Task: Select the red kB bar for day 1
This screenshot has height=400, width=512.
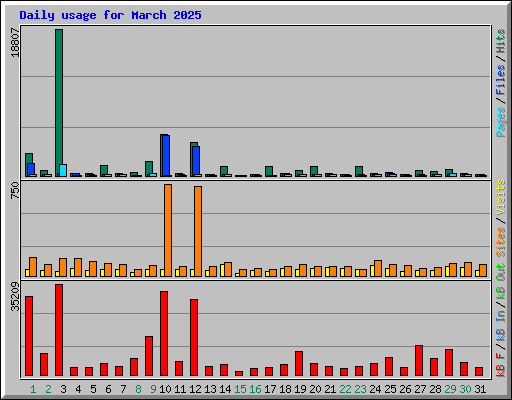Action: tap(29, 336)
